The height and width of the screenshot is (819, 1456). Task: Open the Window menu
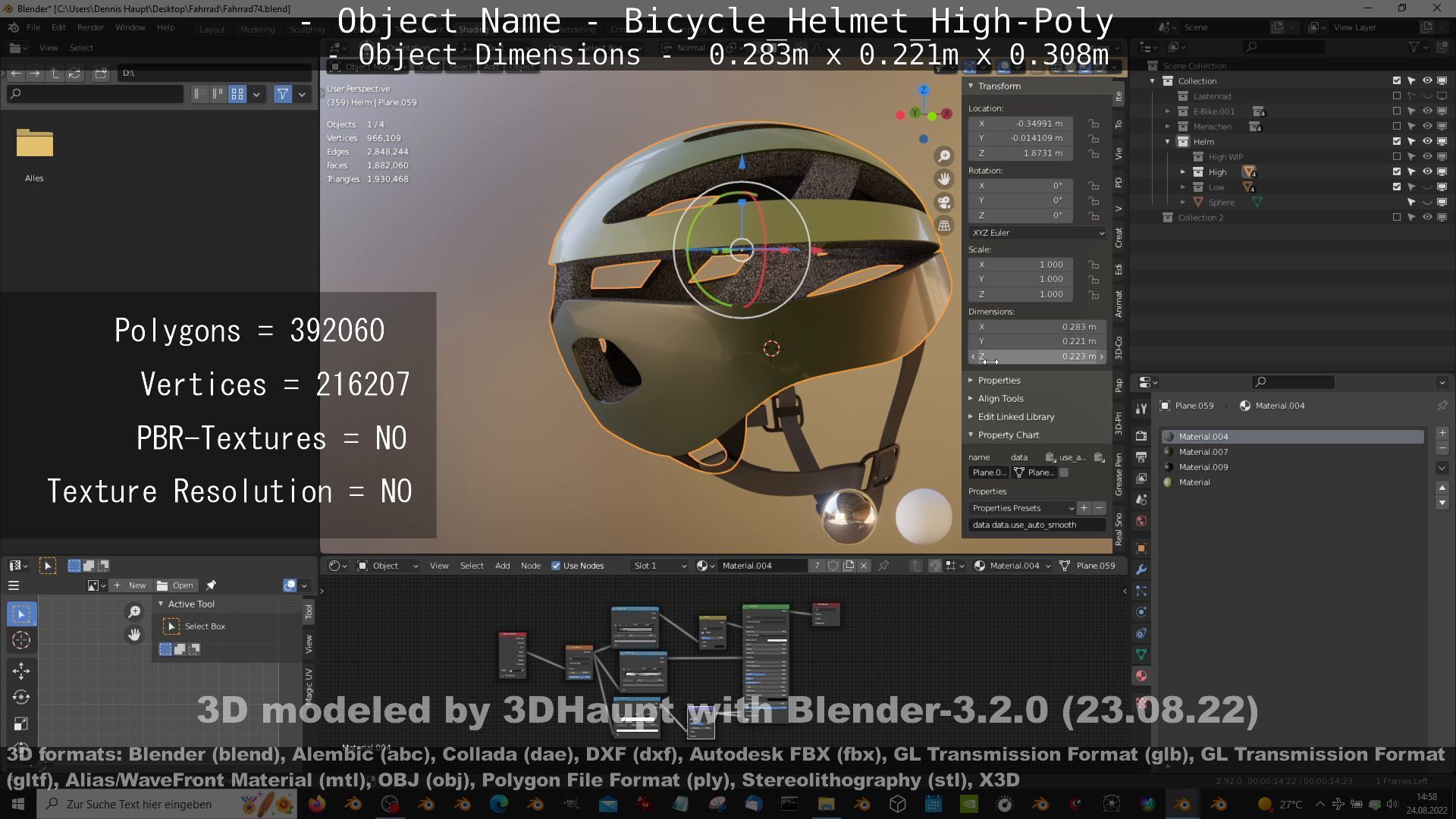(130, 27)
